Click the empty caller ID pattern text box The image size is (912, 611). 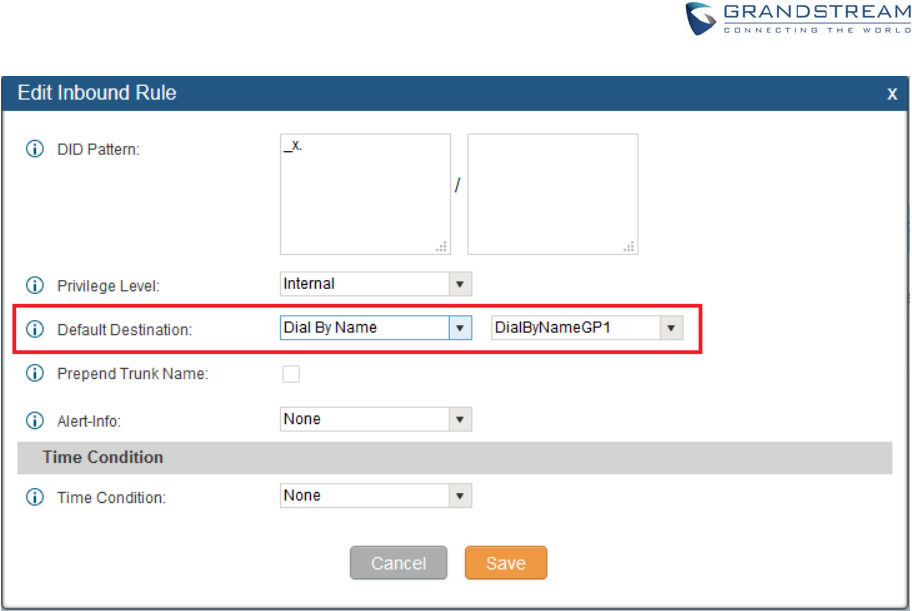pos(553,194)
